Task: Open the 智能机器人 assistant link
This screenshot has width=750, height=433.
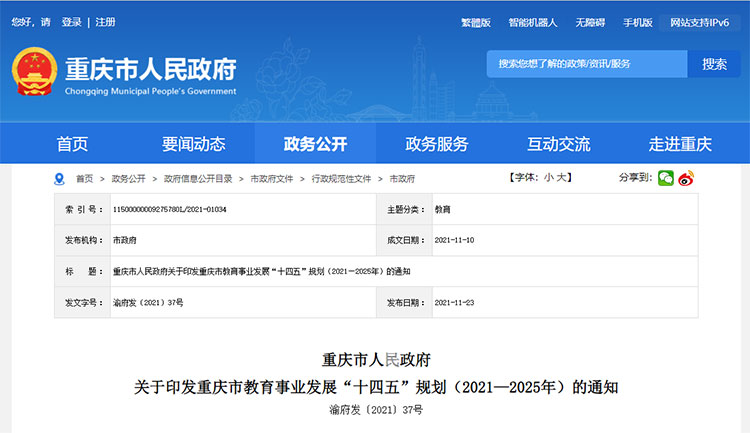Action: tap(532, 22)
